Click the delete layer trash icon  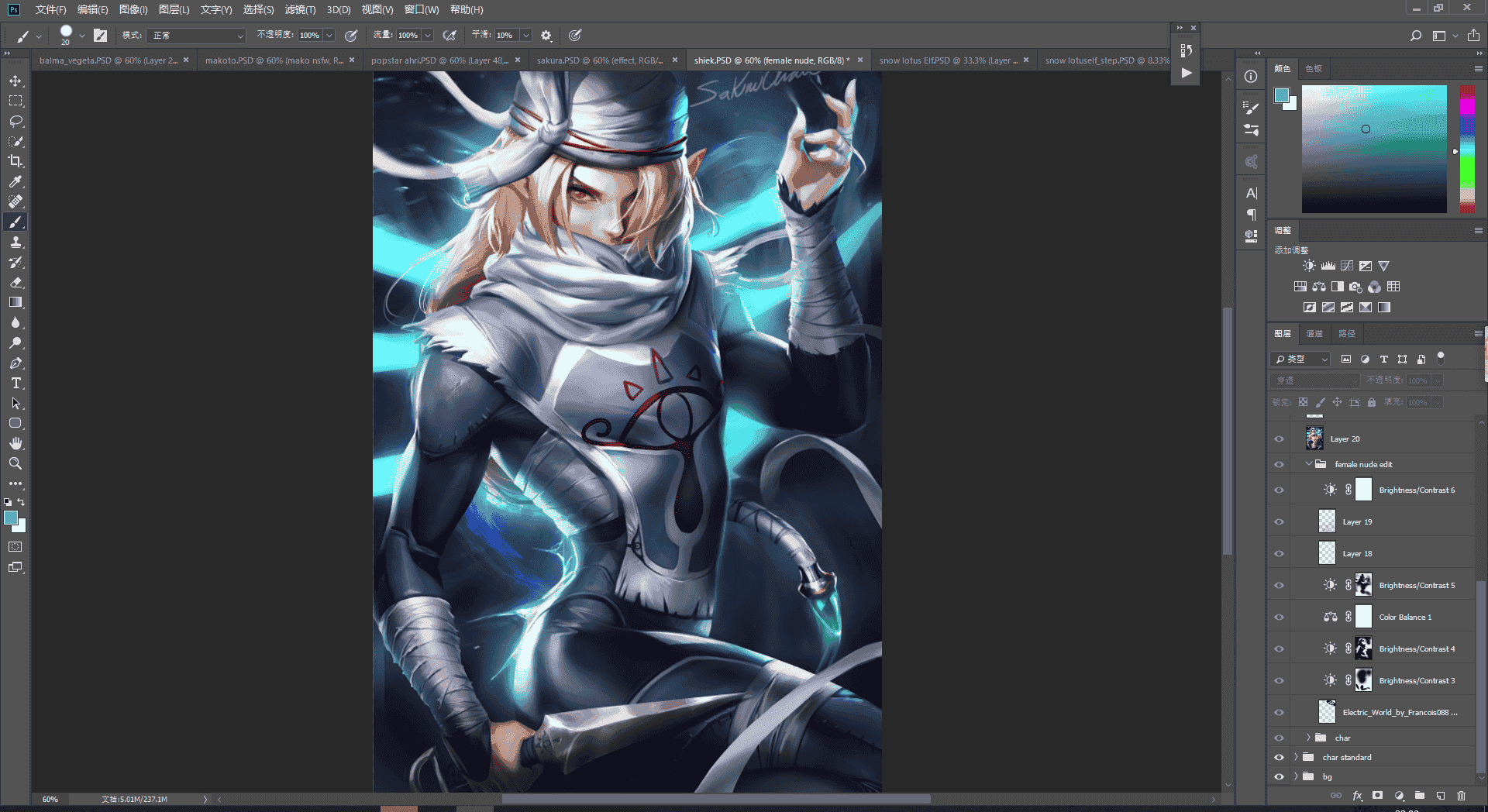click(1461, 796)
